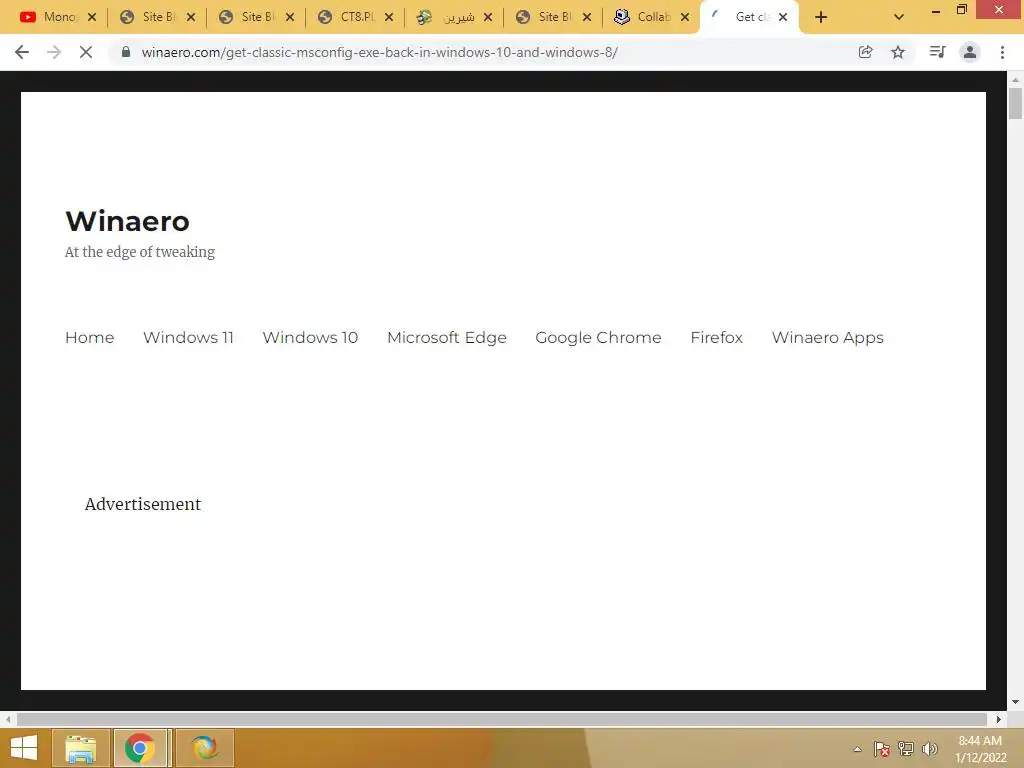Open the taskbar clock and date

980,749
